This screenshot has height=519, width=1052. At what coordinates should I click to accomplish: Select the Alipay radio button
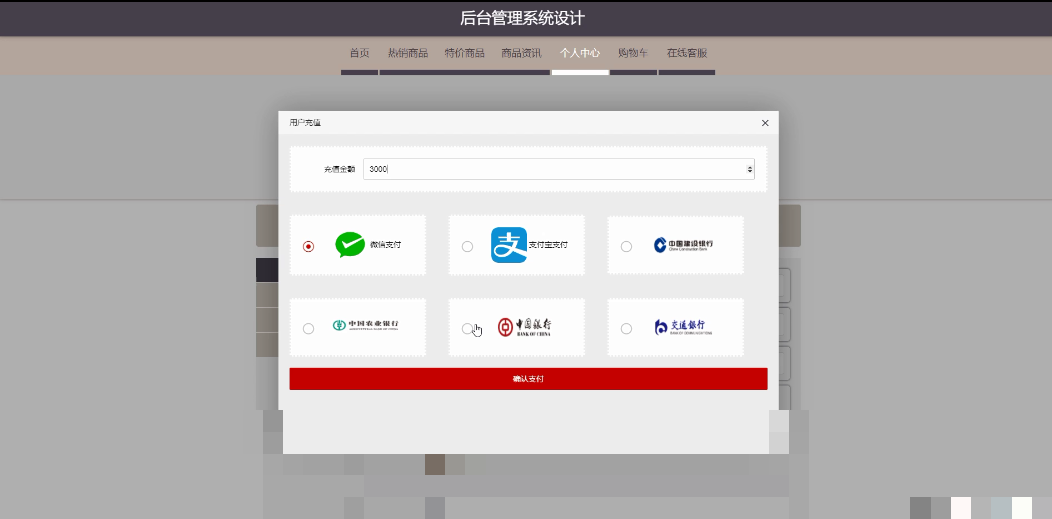pos(467,246)
